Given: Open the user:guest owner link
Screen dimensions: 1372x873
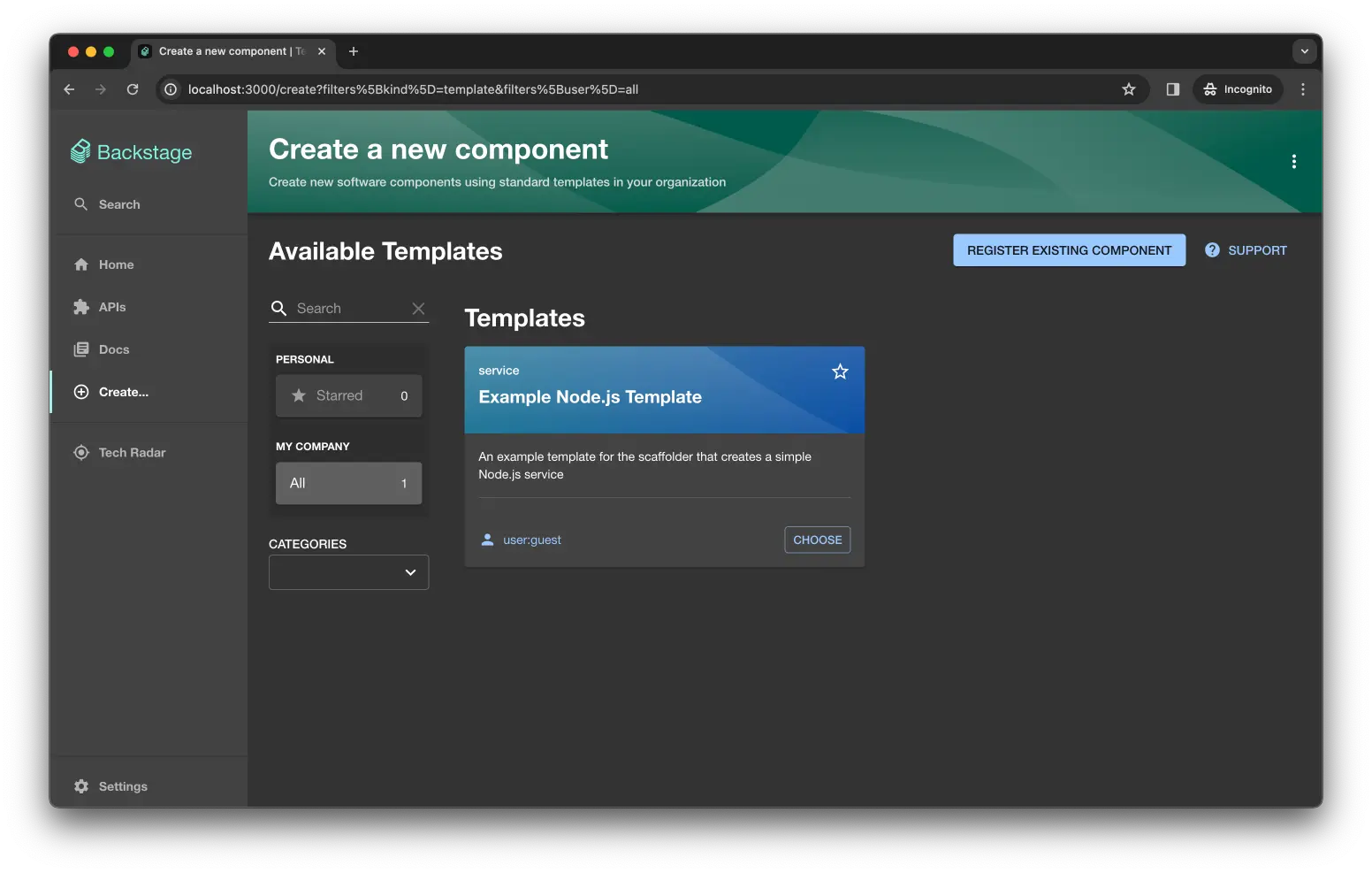Looking at the screenshot, I should click(531, 540).
